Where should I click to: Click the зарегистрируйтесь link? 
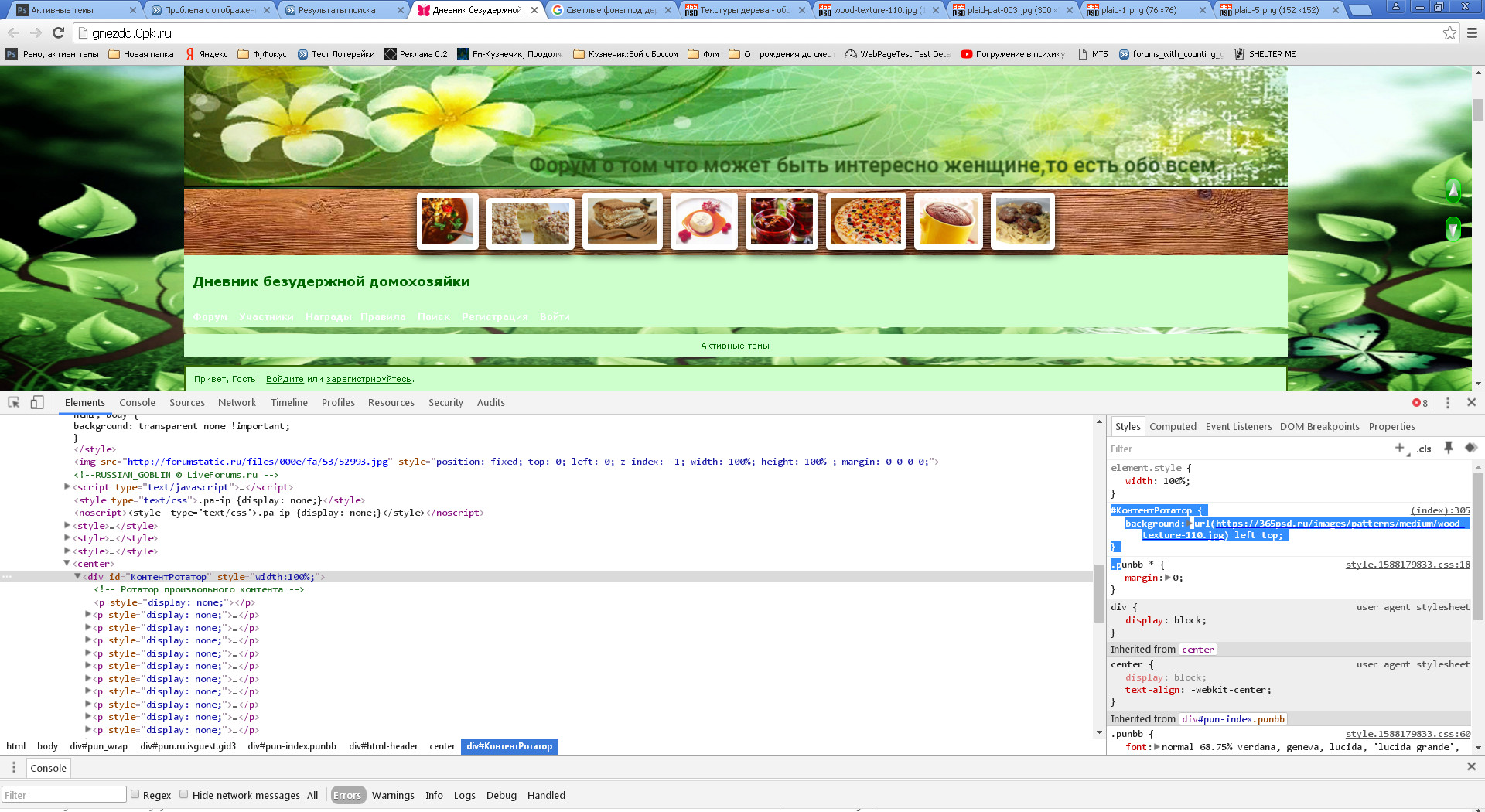tap(369, 379)
